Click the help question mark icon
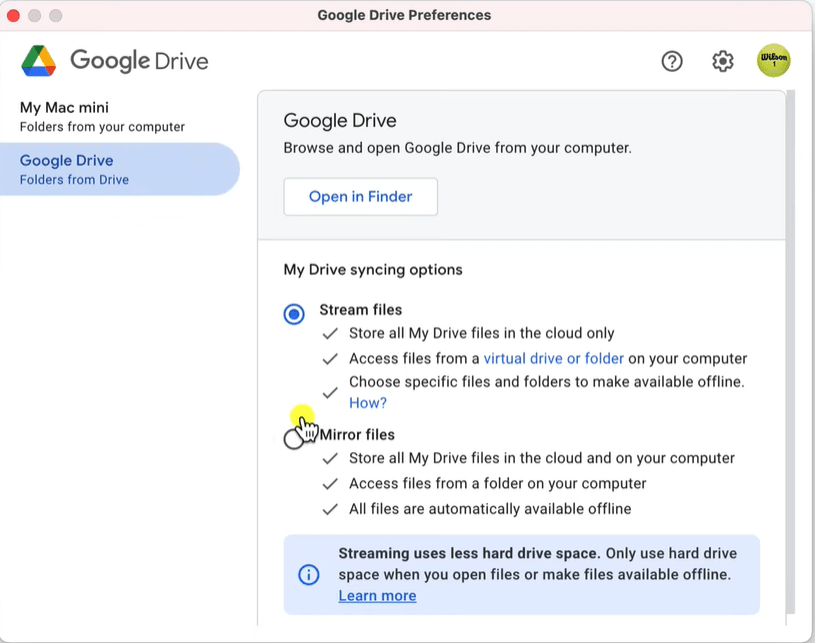Image resolution: width=815 pixels, height=643 pixels. (672, 61)
